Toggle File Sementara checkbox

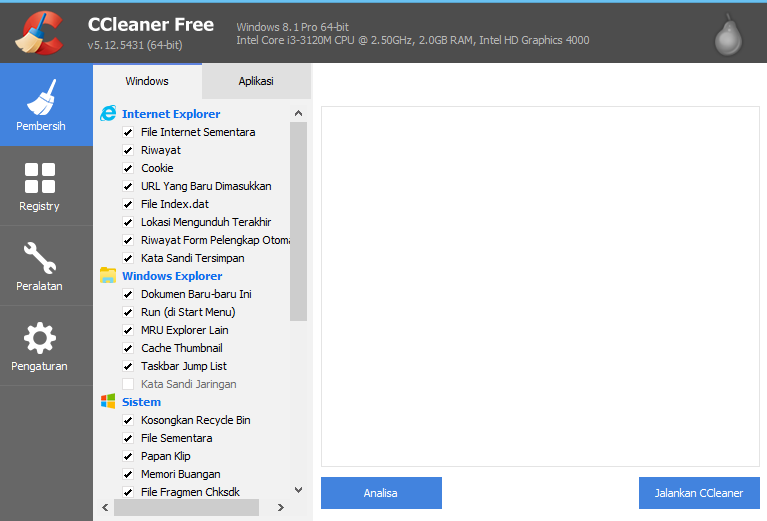point(128,438)
